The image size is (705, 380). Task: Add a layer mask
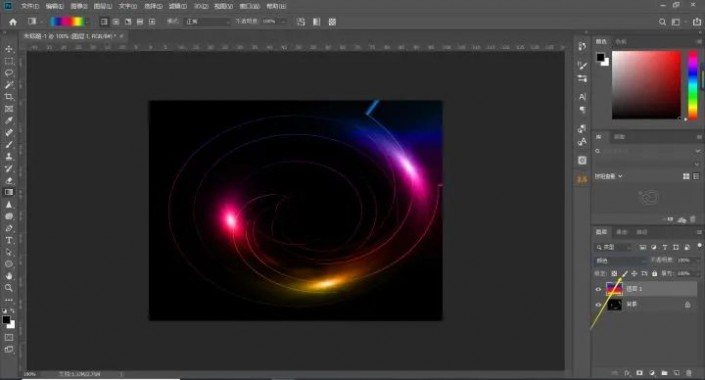tap(639, 373)
